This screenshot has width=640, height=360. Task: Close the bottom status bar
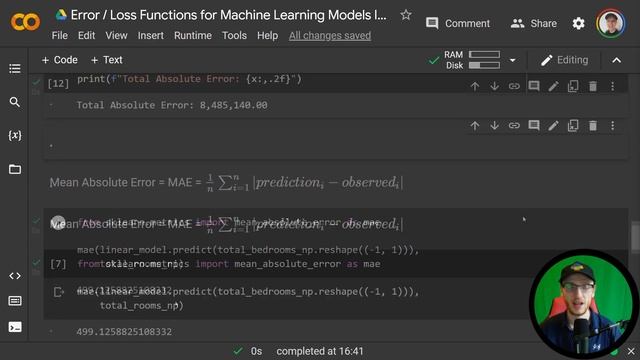631,351
